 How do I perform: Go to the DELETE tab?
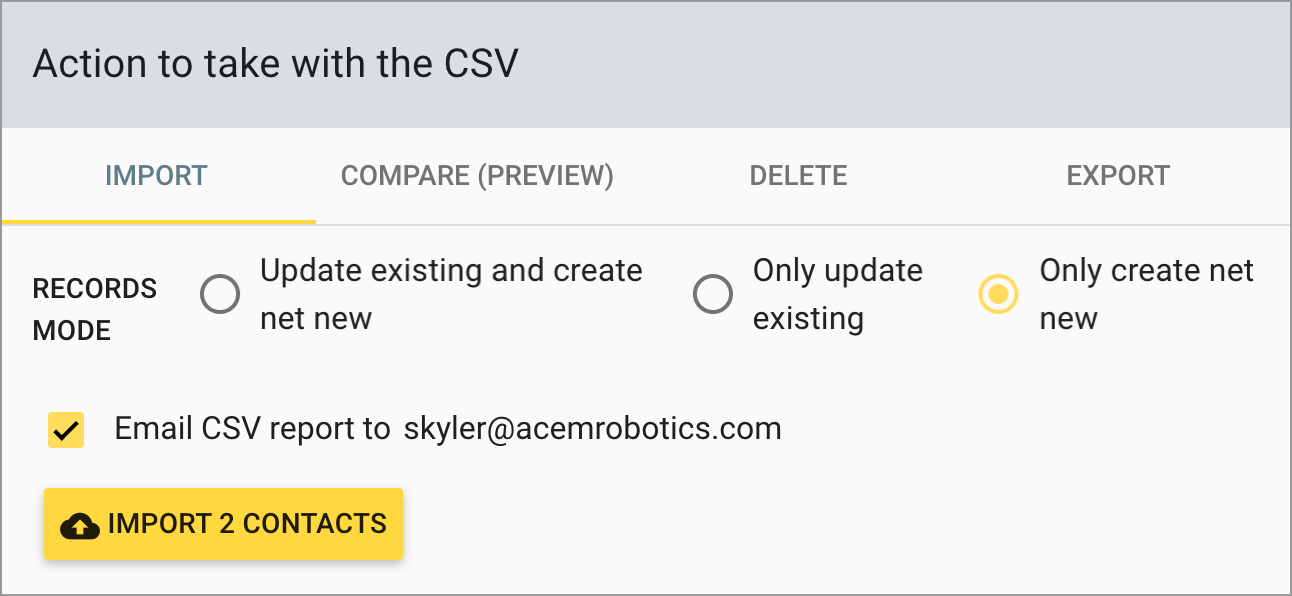798,176
